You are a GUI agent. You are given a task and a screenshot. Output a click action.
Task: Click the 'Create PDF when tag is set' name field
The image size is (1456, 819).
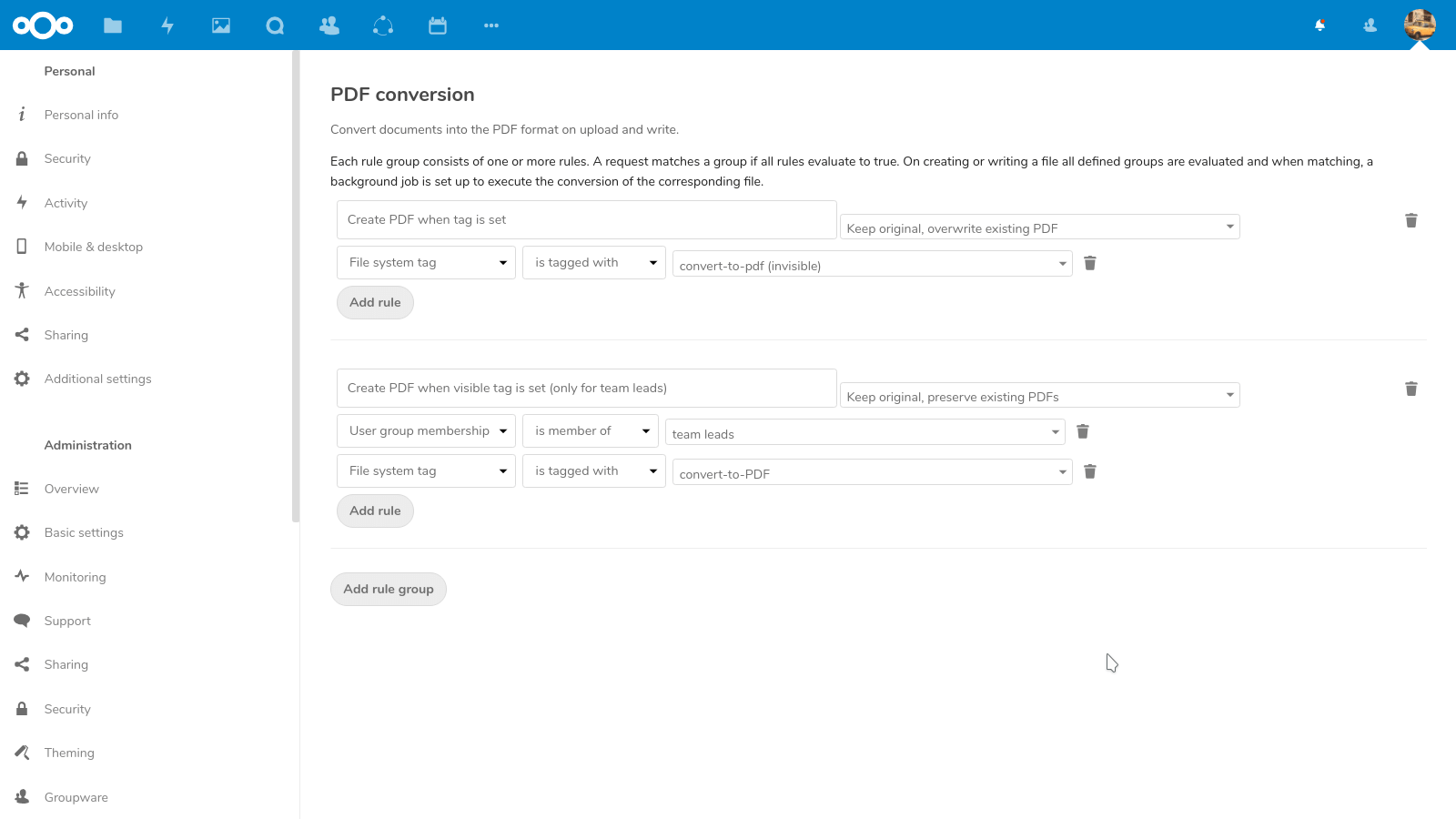[586, 219]
